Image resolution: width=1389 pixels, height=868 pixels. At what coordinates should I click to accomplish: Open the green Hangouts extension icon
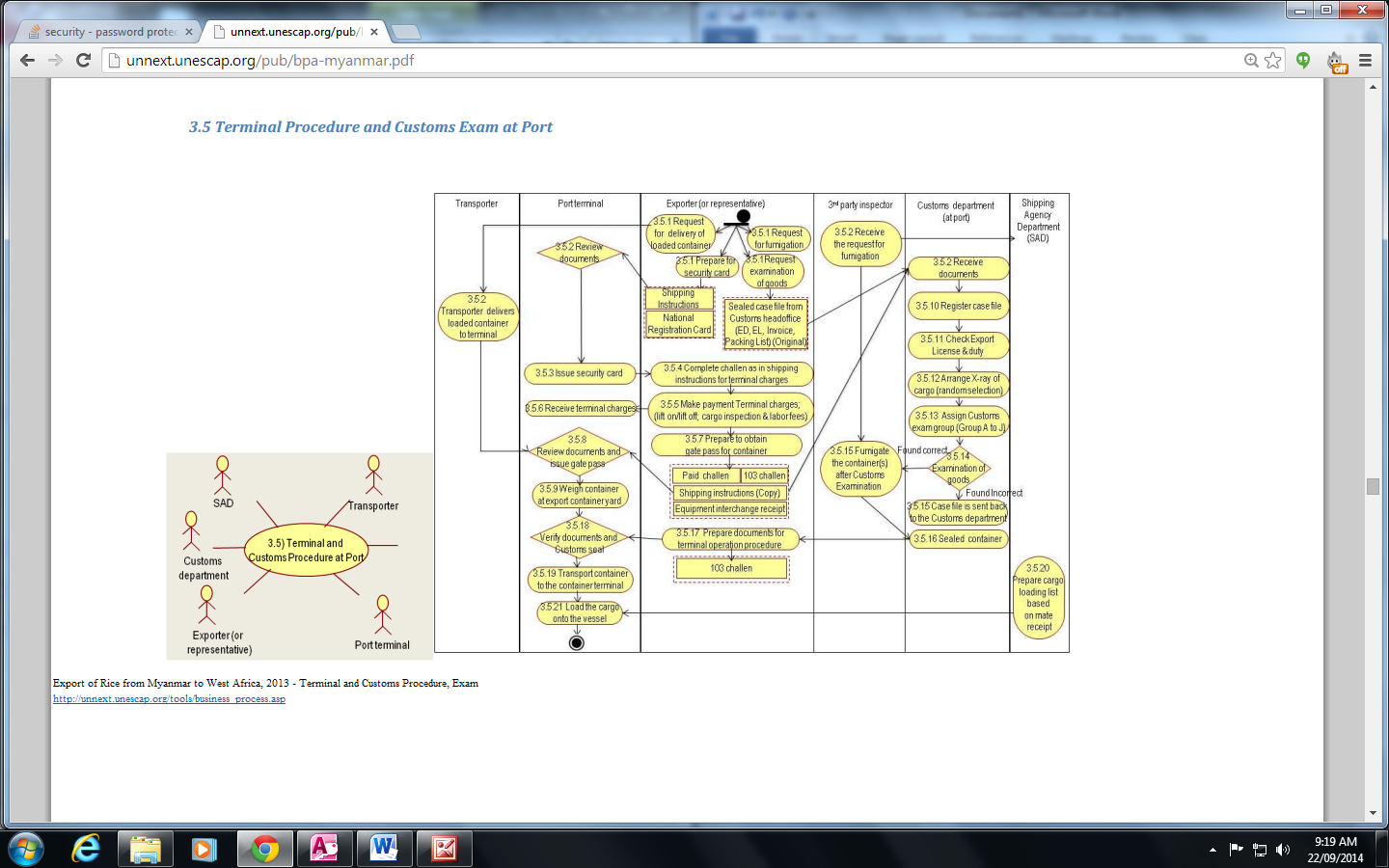[1303, 60]
